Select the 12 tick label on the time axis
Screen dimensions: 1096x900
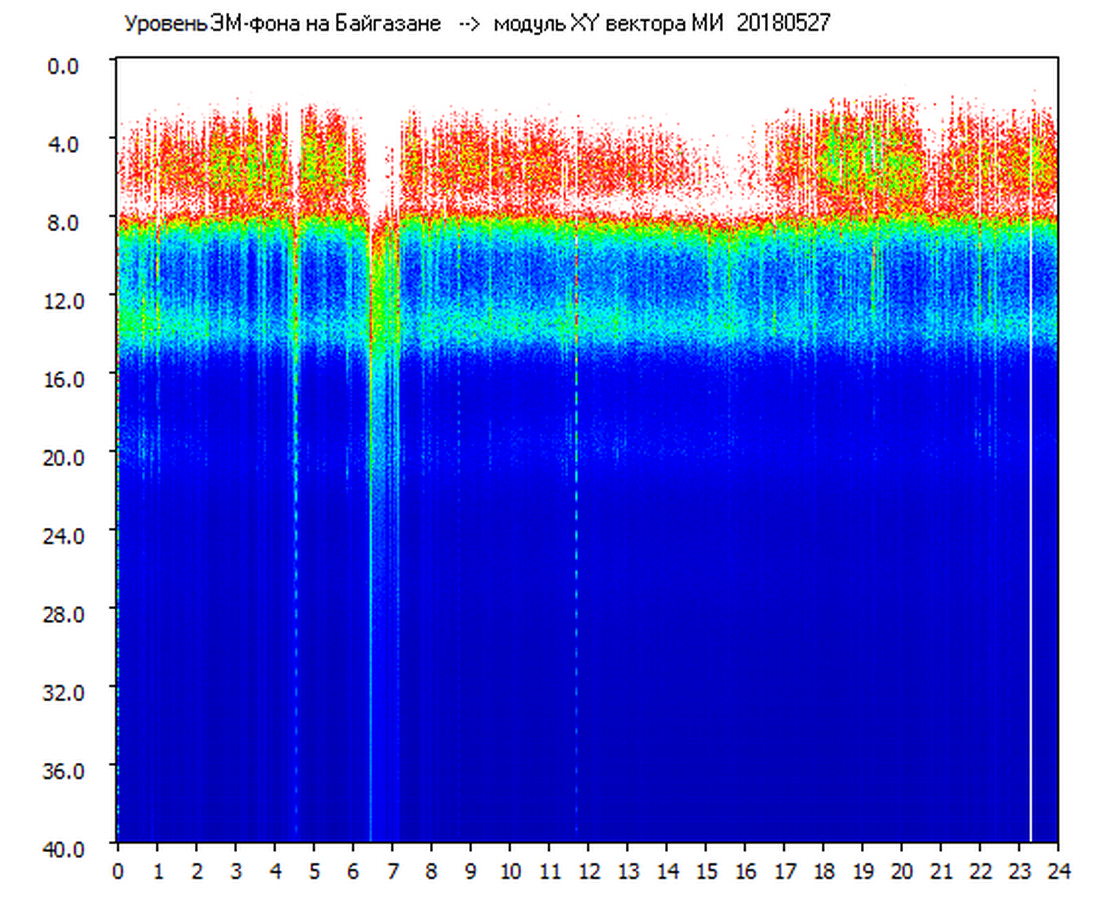pos(589,871)
